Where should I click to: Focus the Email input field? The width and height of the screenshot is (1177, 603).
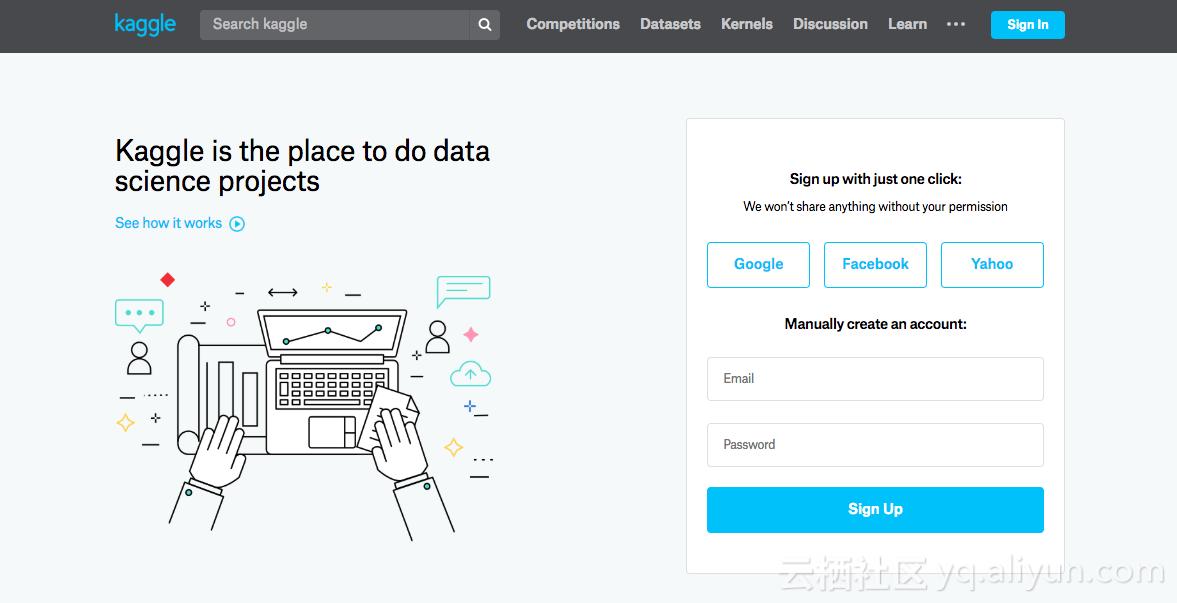coord(875,379)
